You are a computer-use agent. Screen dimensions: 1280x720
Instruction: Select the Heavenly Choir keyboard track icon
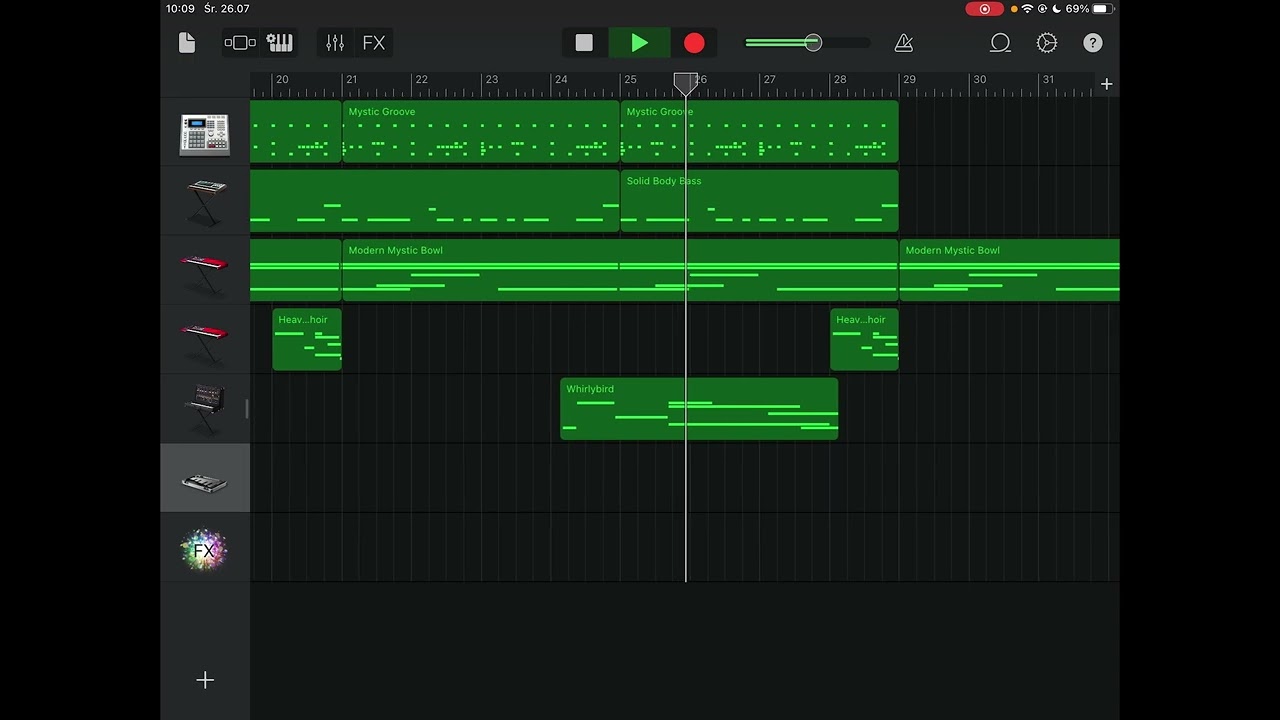click(205, 340)
